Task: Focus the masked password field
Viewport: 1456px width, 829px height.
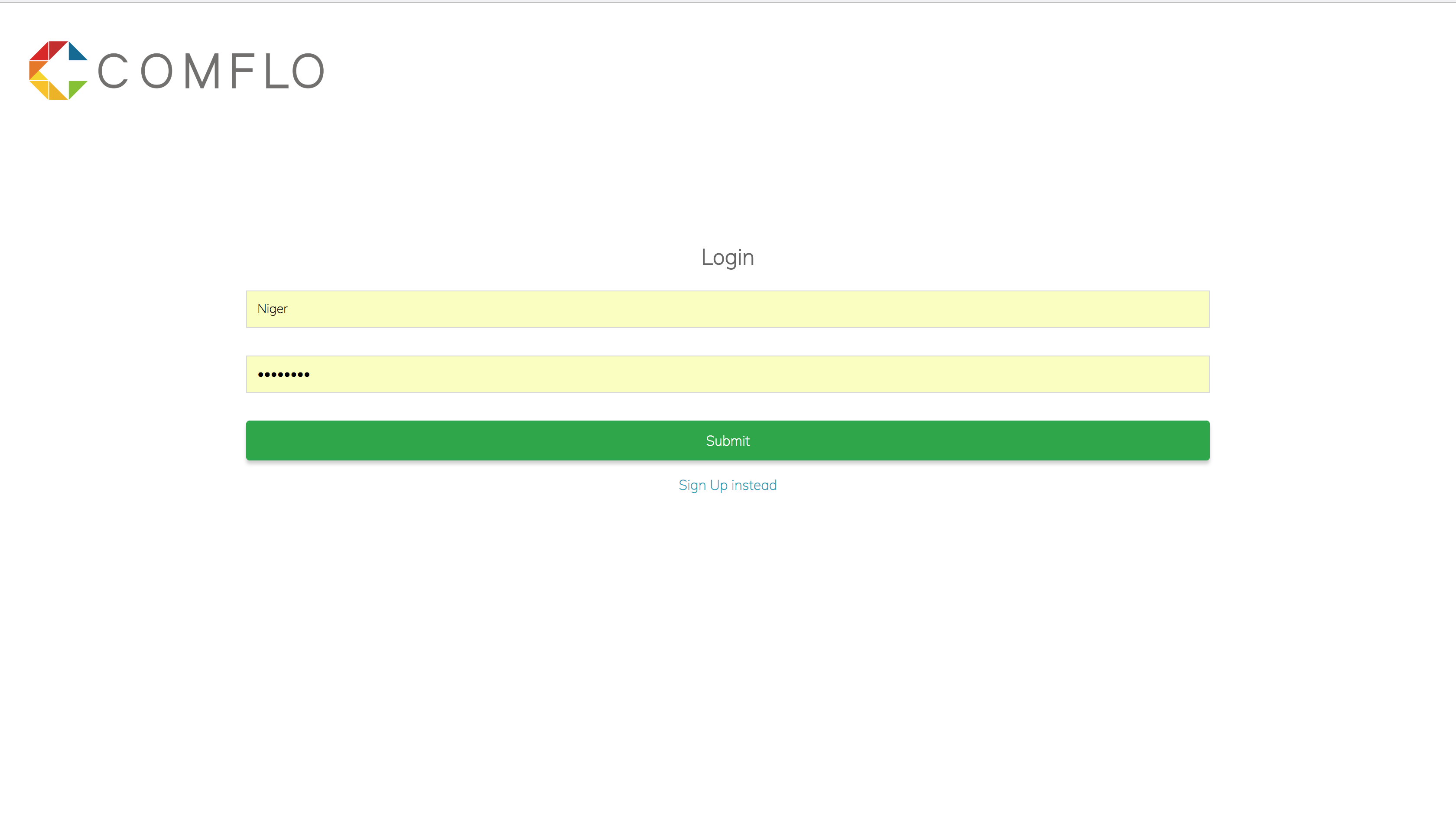Action: 727,374
